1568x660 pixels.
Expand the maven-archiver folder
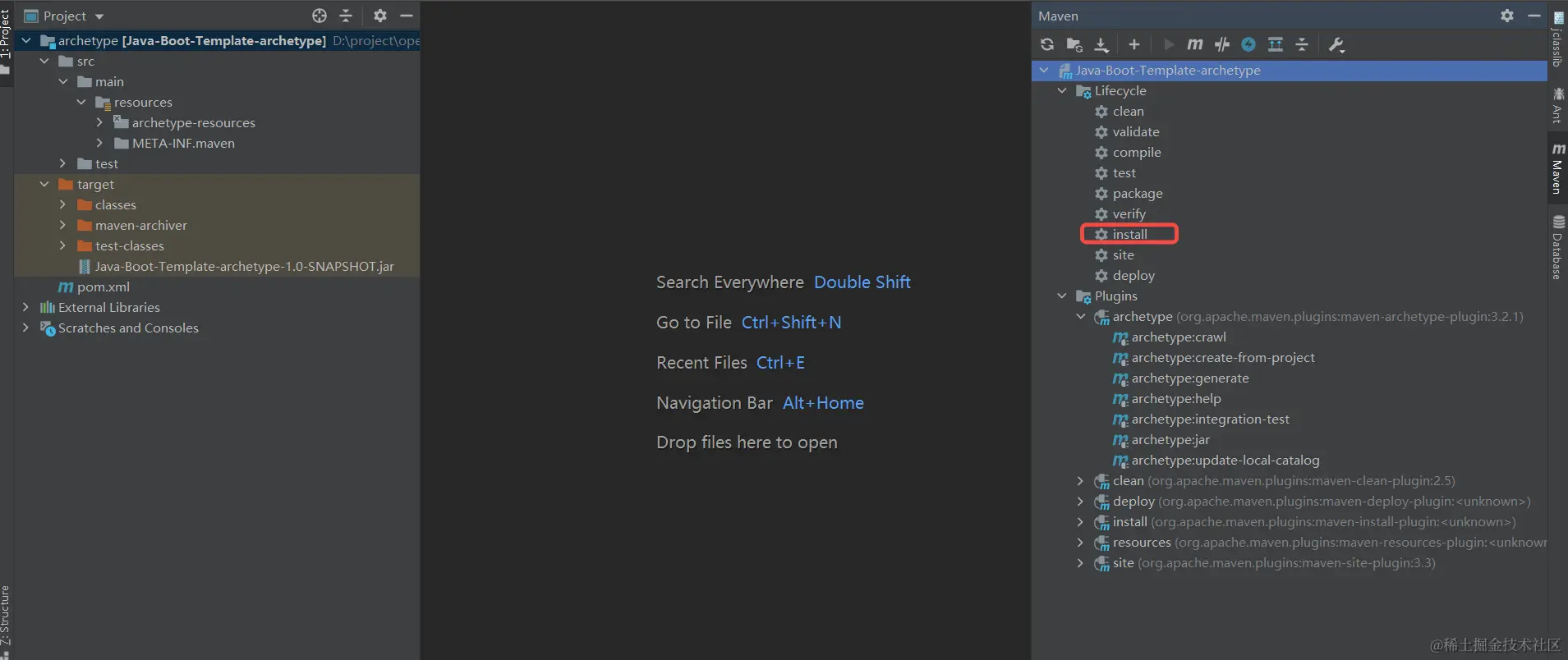[62, 225]
